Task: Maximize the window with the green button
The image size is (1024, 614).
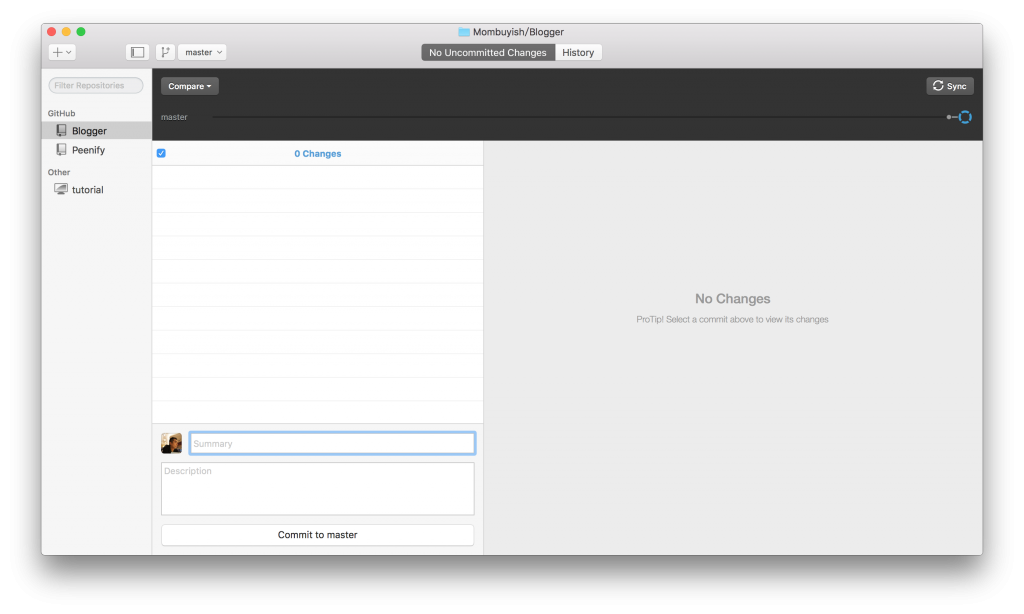Action: click(81, 31)
